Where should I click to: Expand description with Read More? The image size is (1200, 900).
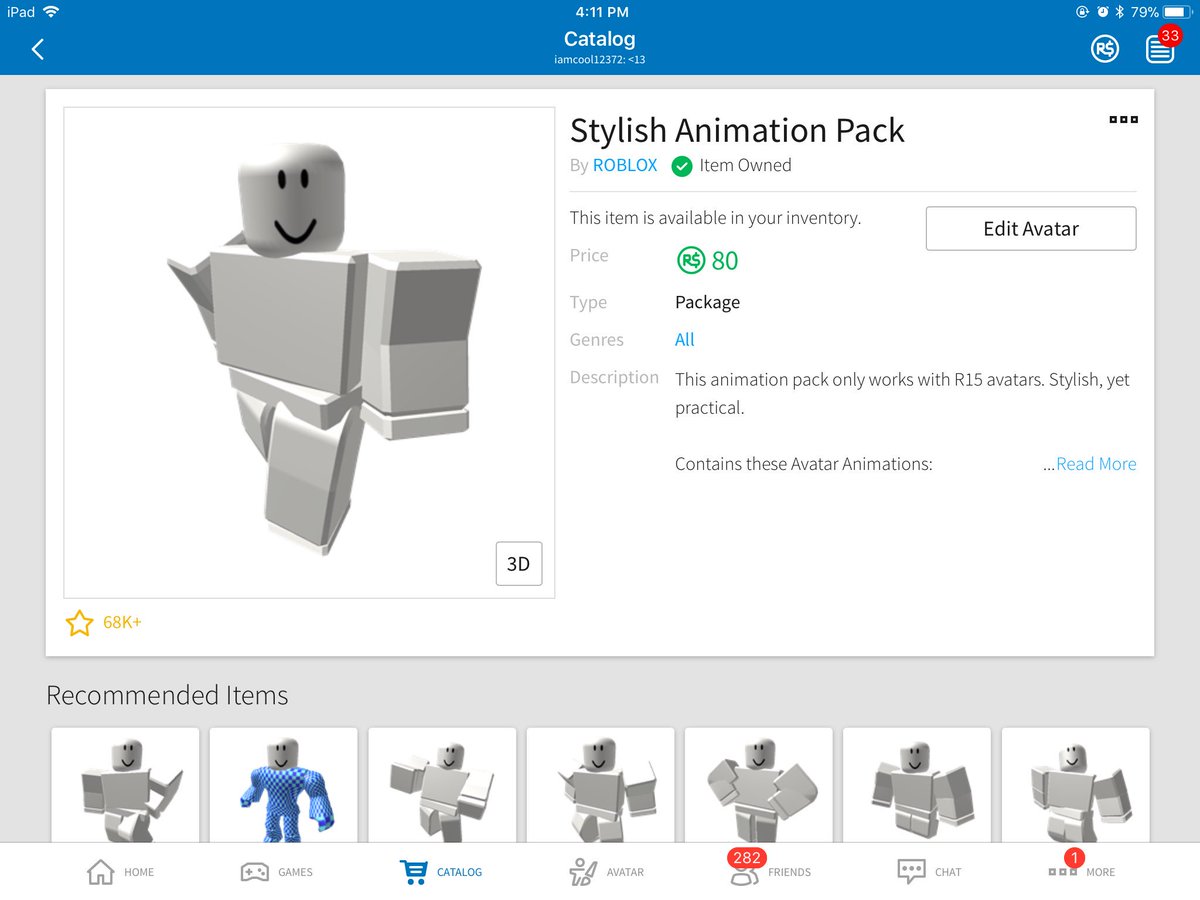1096,464
